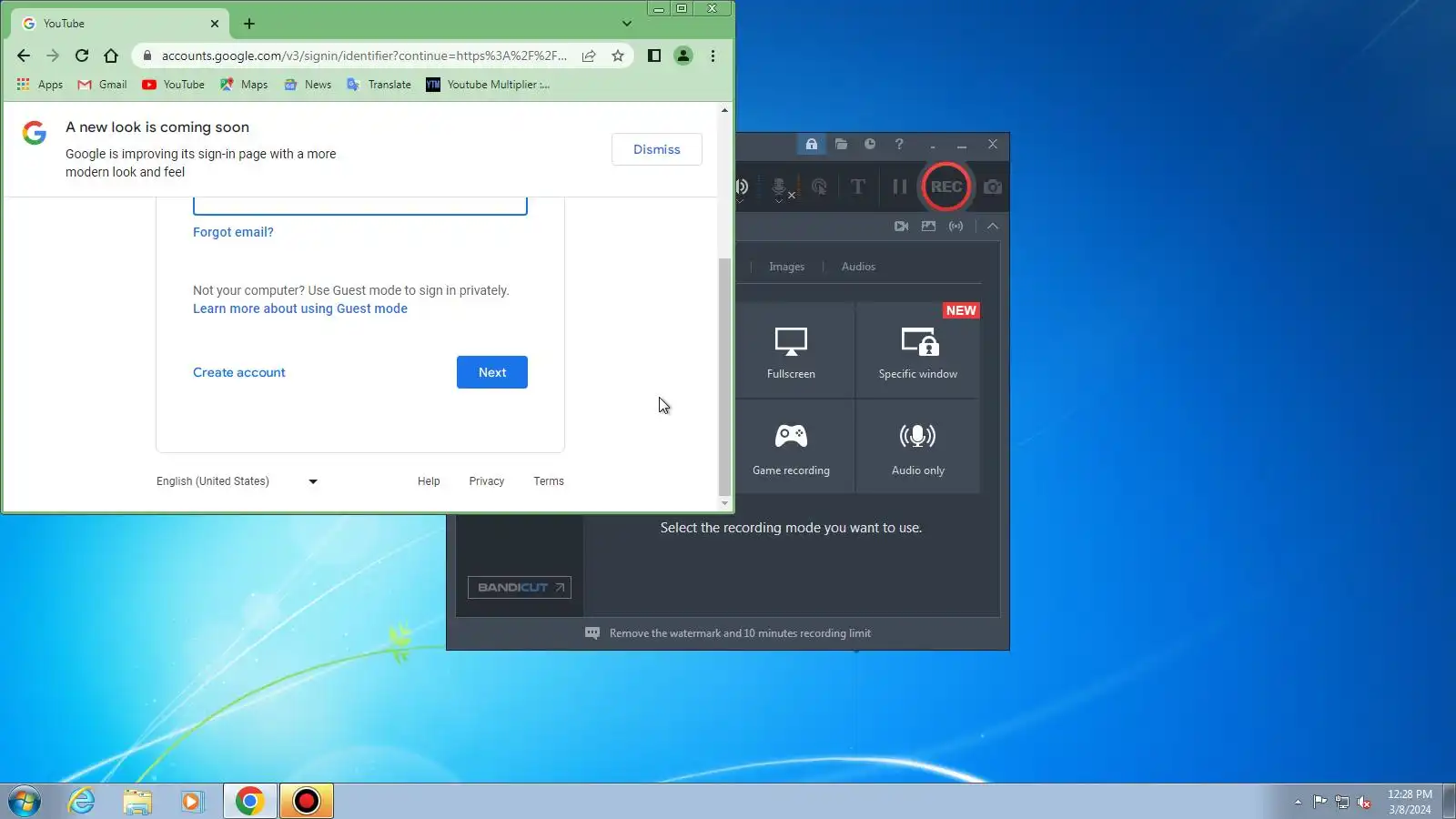Viewport: 1456px width, 819px height.
Task: Open Windows Explorer from the taskbar
Action: pyautogui.click(x=137, y=801)
